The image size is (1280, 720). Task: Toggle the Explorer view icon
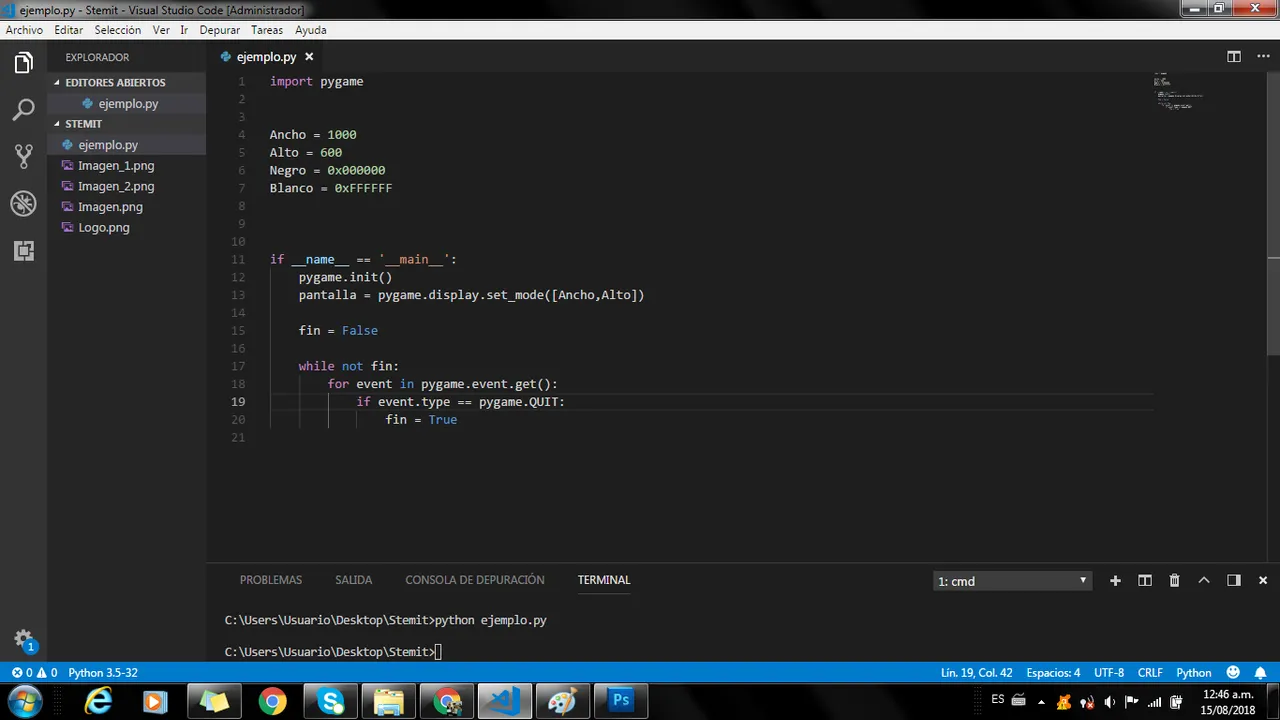tap(24, 64)
